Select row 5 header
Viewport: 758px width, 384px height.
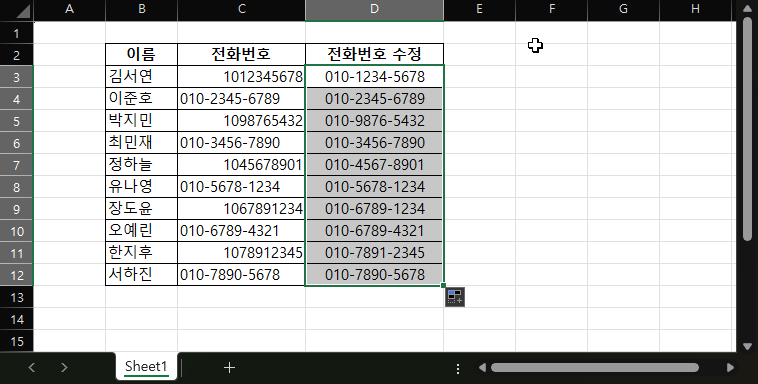[17, 121]
